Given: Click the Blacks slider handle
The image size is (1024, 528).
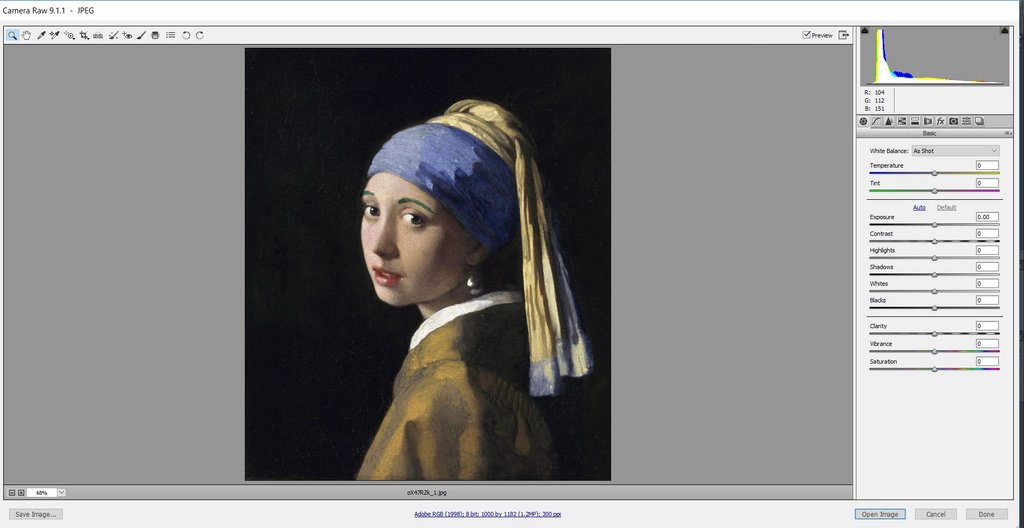Looking at the screenshot, I should 935,308.
